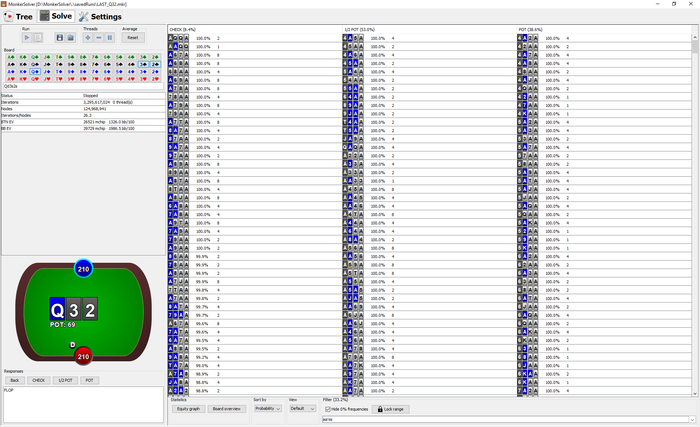The width and height of the screenshot is (700, 427).
Task: Select the Iterations status row
Action: 83,102
